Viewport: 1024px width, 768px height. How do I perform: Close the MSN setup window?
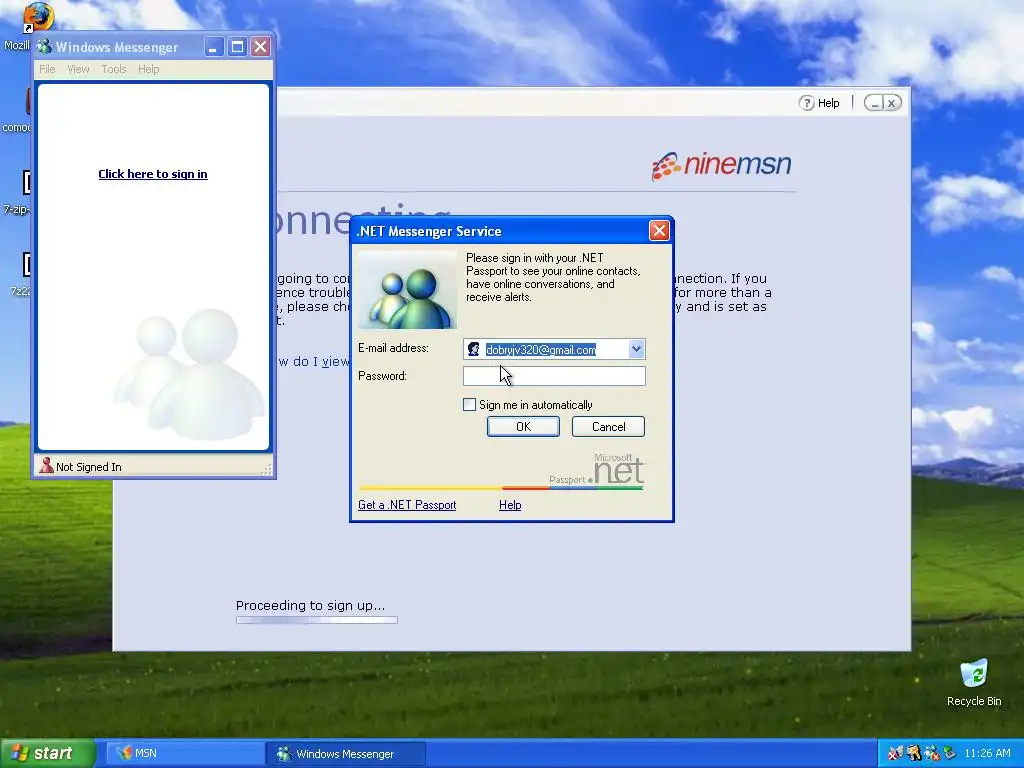coord(892,103)
